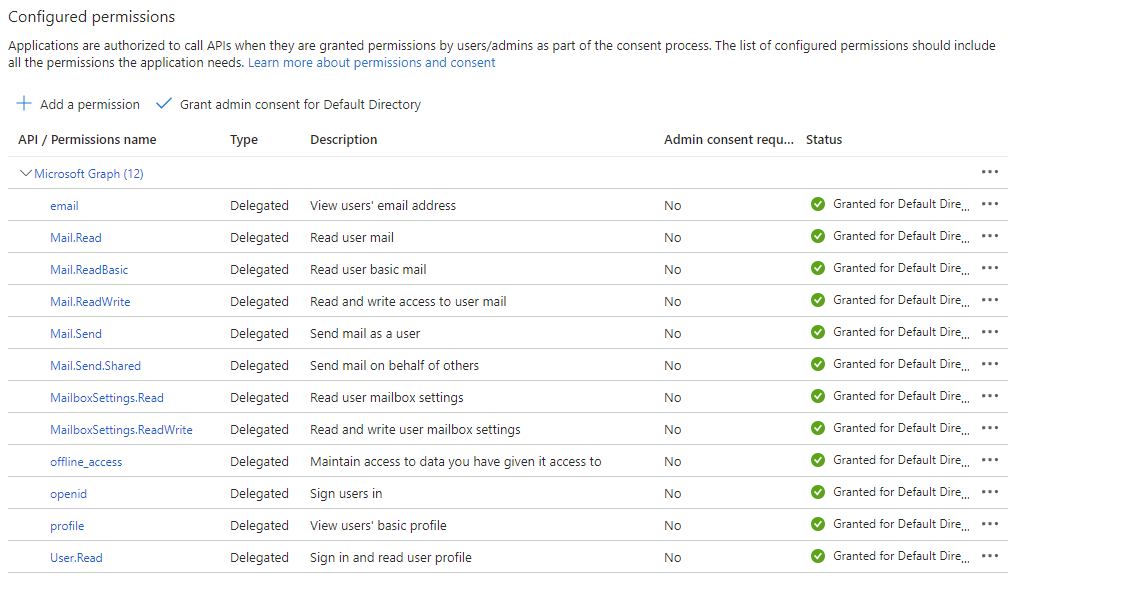The height and width of the screenshot is (594, 1121).
Task: Click Granted for Default Dire... status for offline_access
Action: tap(902, 460)
